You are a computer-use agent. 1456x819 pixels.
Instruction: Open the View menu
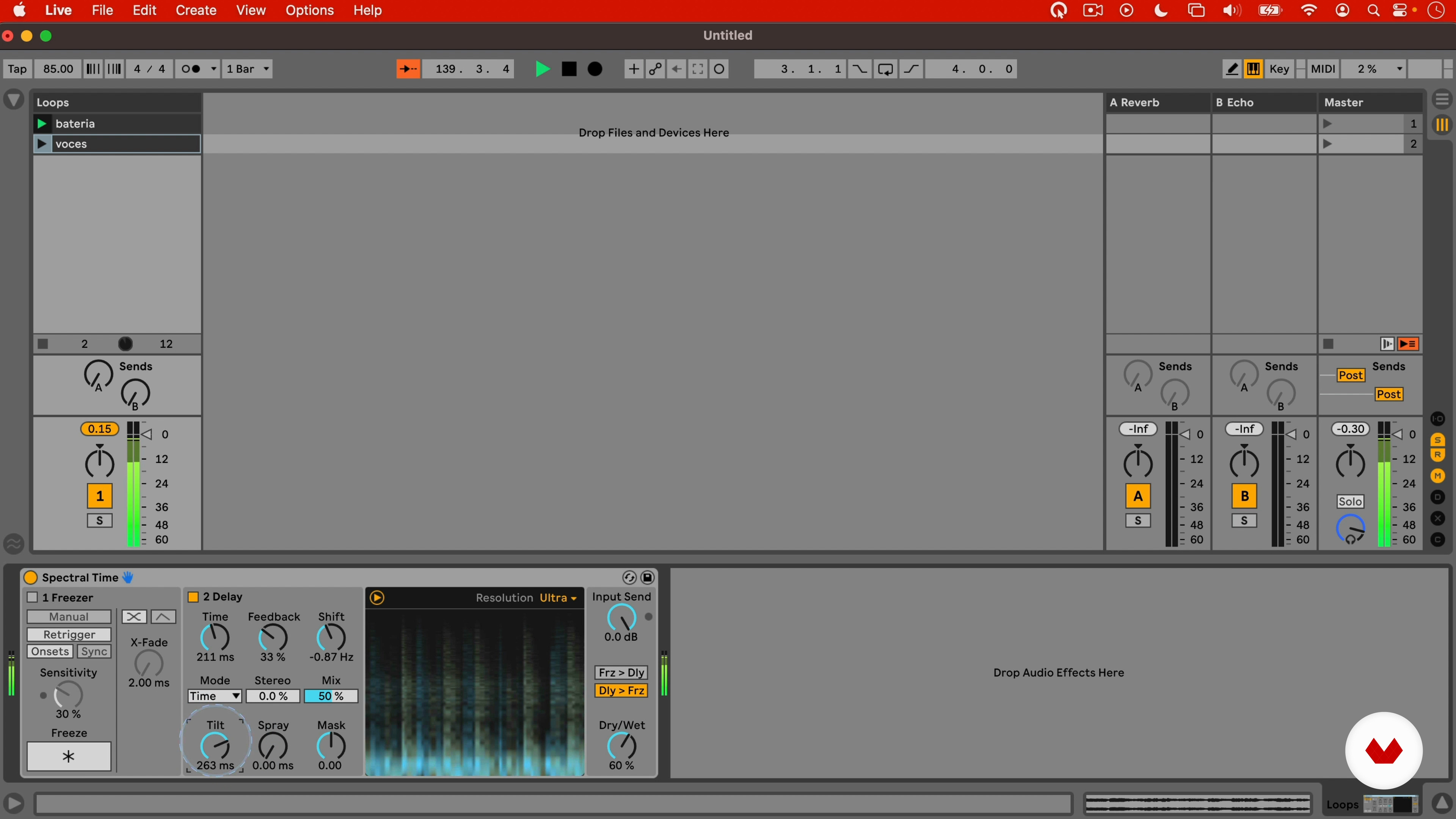250,10
